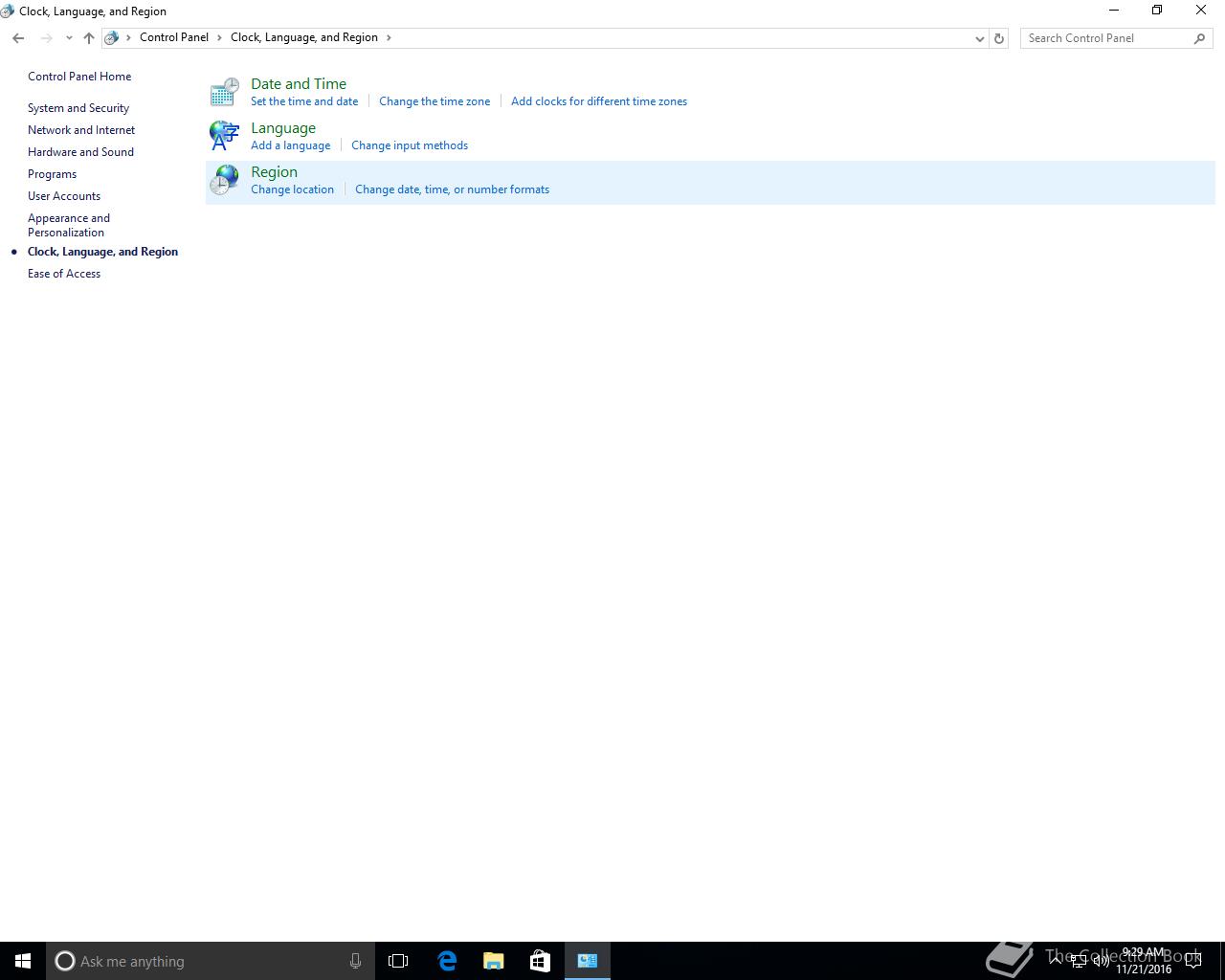
Task: Restore down the Control Panel window
Action: point(1157,11)
